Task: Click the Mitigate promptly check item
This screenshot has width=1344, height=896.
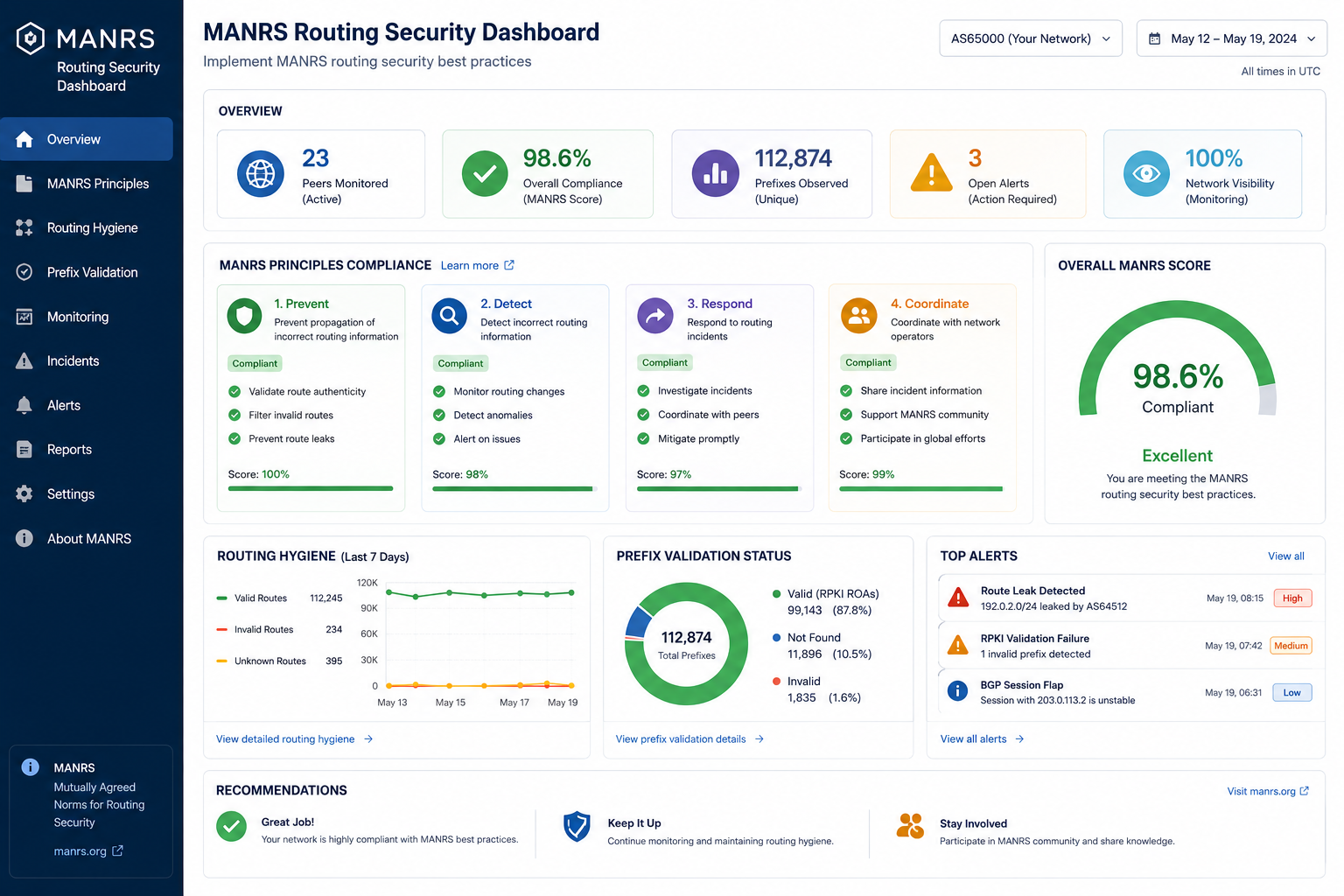Action: tap(689, 438)
